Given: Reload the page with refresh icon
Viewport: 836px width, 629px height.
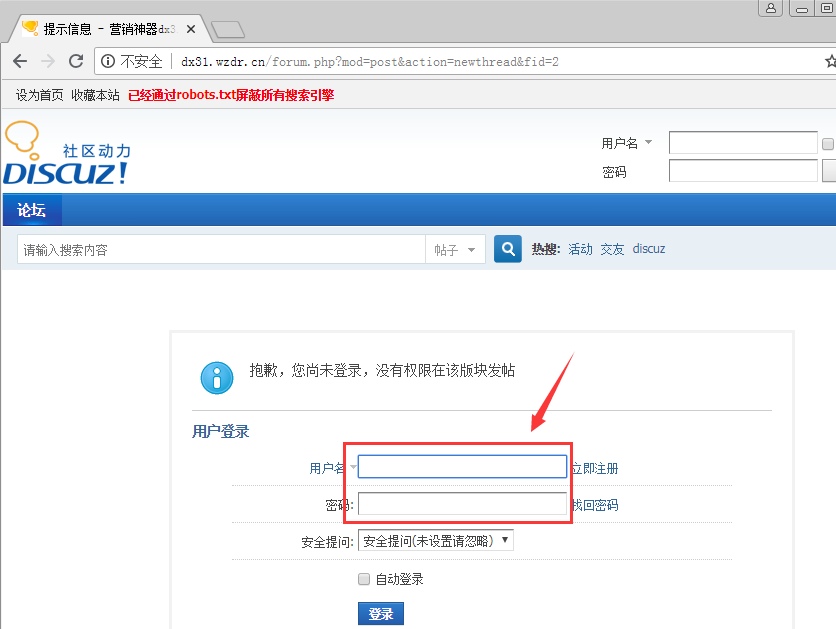Looking at the screenshot, I should 76,61.
